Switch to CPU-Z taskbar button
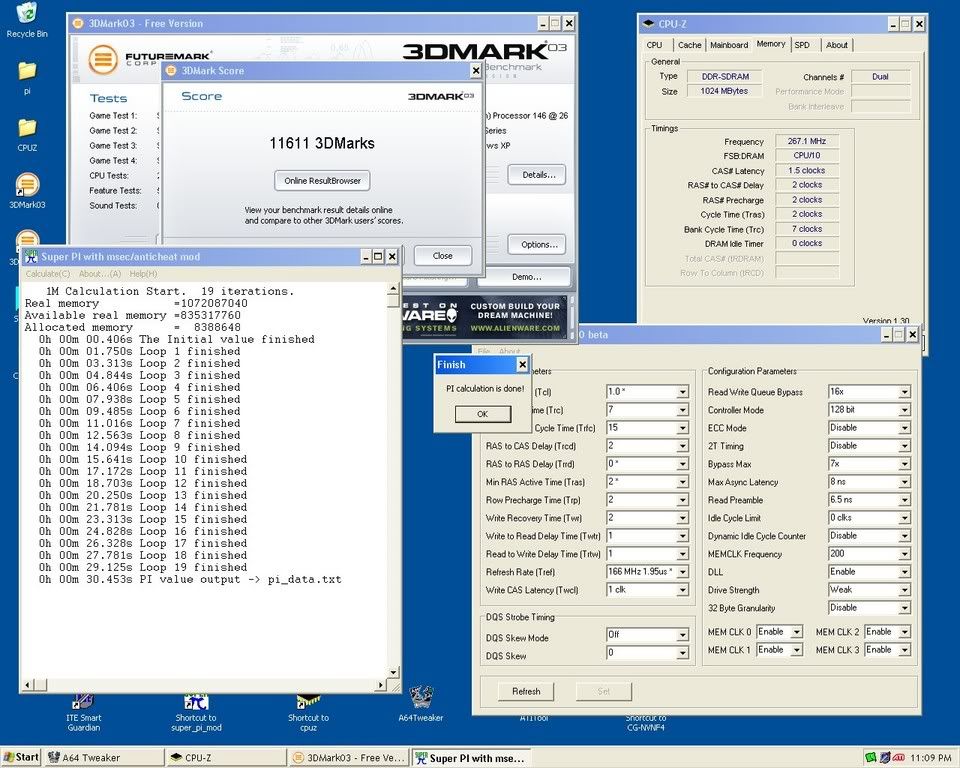Viewport: 960px width, 768px height. click(x=227, y=758)
